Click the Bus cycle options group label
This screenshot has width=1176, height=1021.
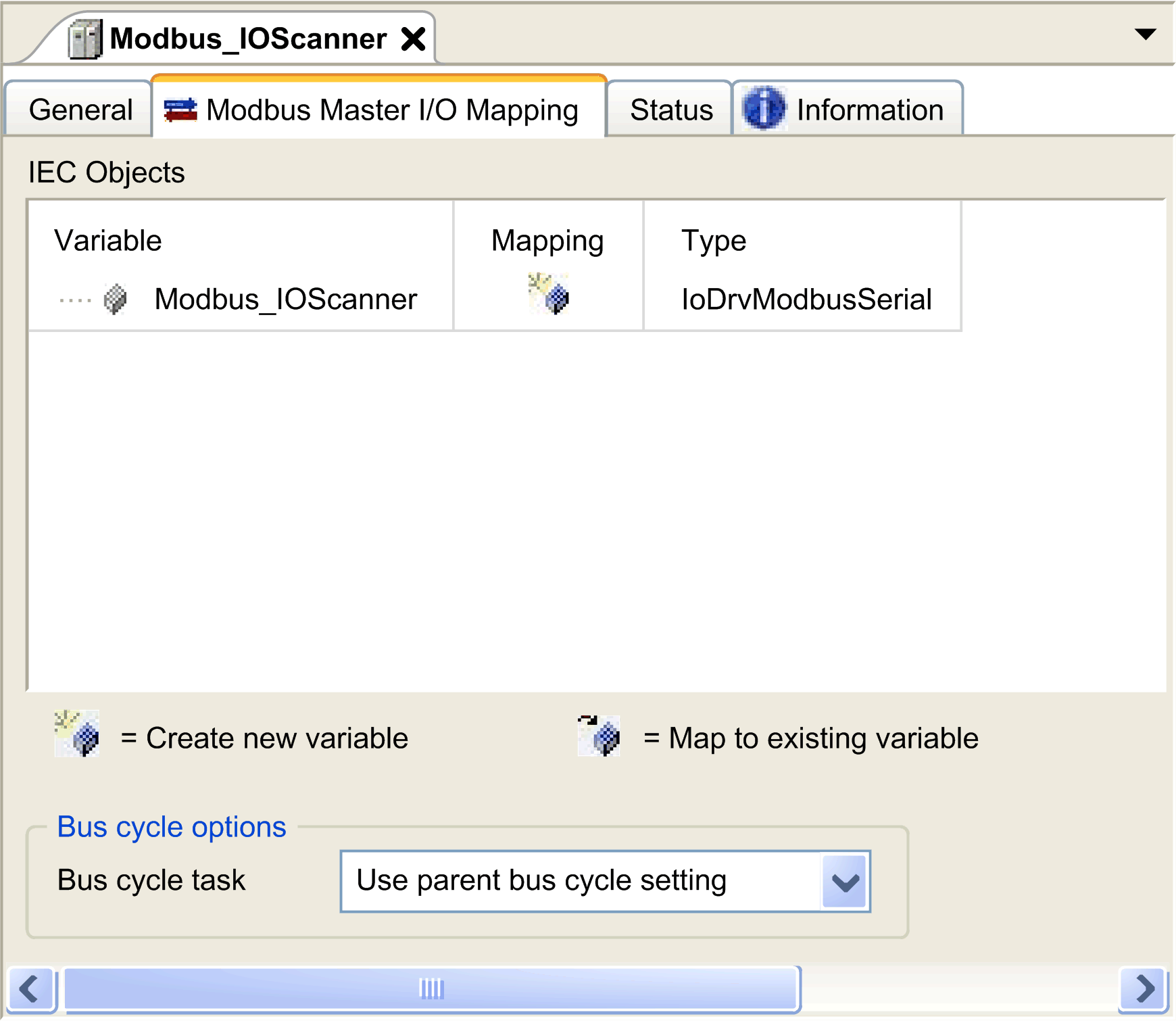click(x=171, y=826)
